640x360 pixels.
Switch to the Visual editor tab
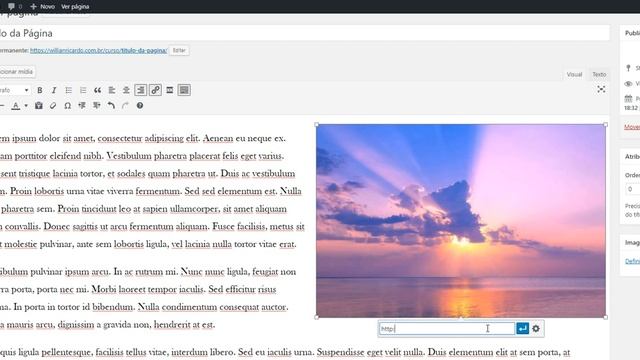click(574, 74)
